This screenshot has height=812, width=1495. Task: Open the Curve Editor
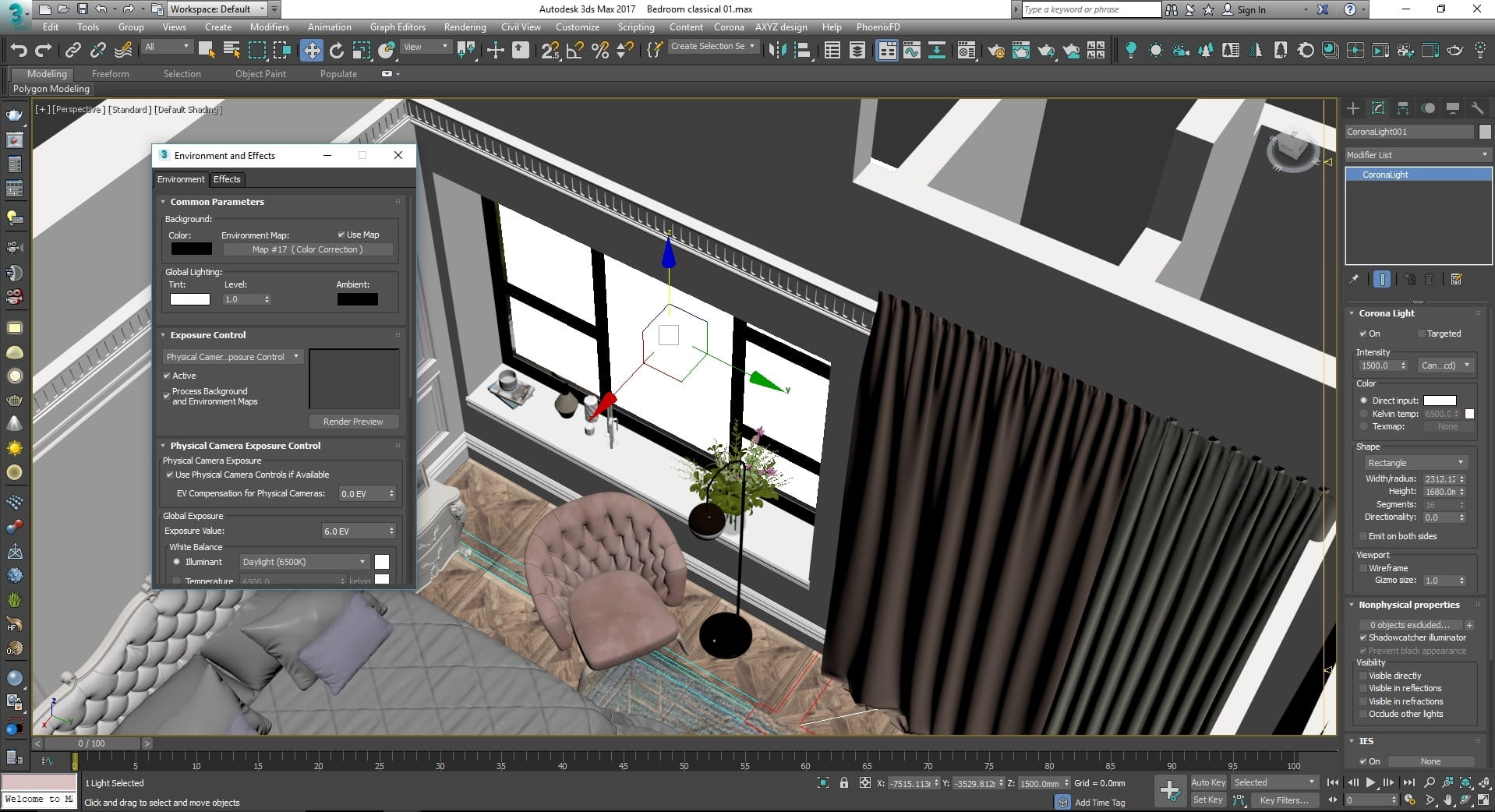tap(912, 50)
